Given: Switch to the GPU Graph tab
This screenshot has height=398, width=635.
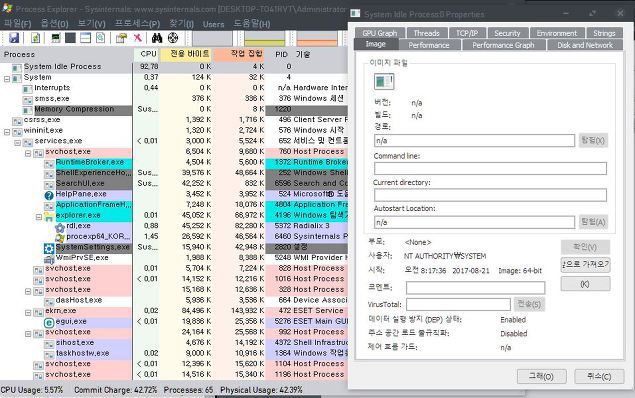Looking at the screenshot, I should [x=379, y=33].
